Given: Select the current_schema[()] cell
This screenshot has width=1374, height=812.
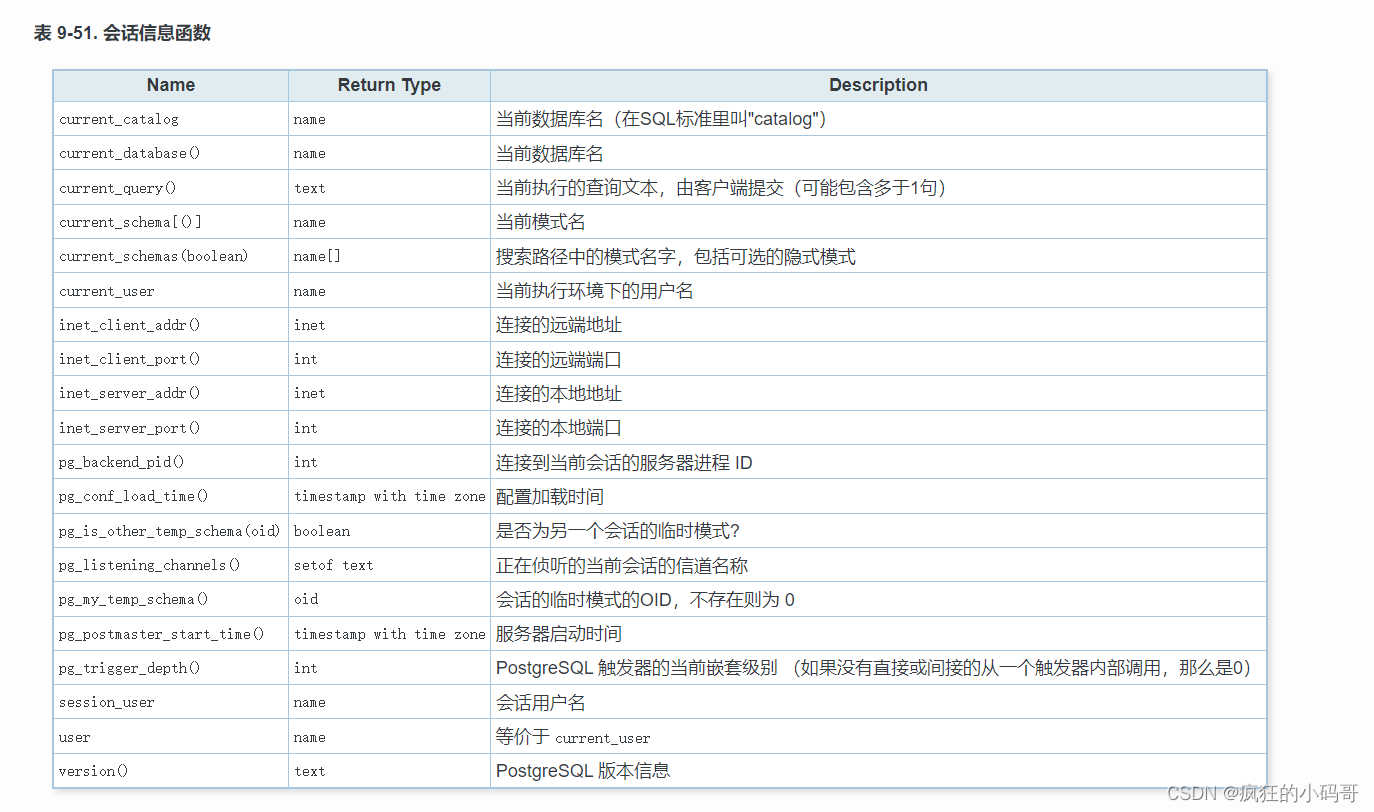Looking at the screenshot, I should 171,222.
